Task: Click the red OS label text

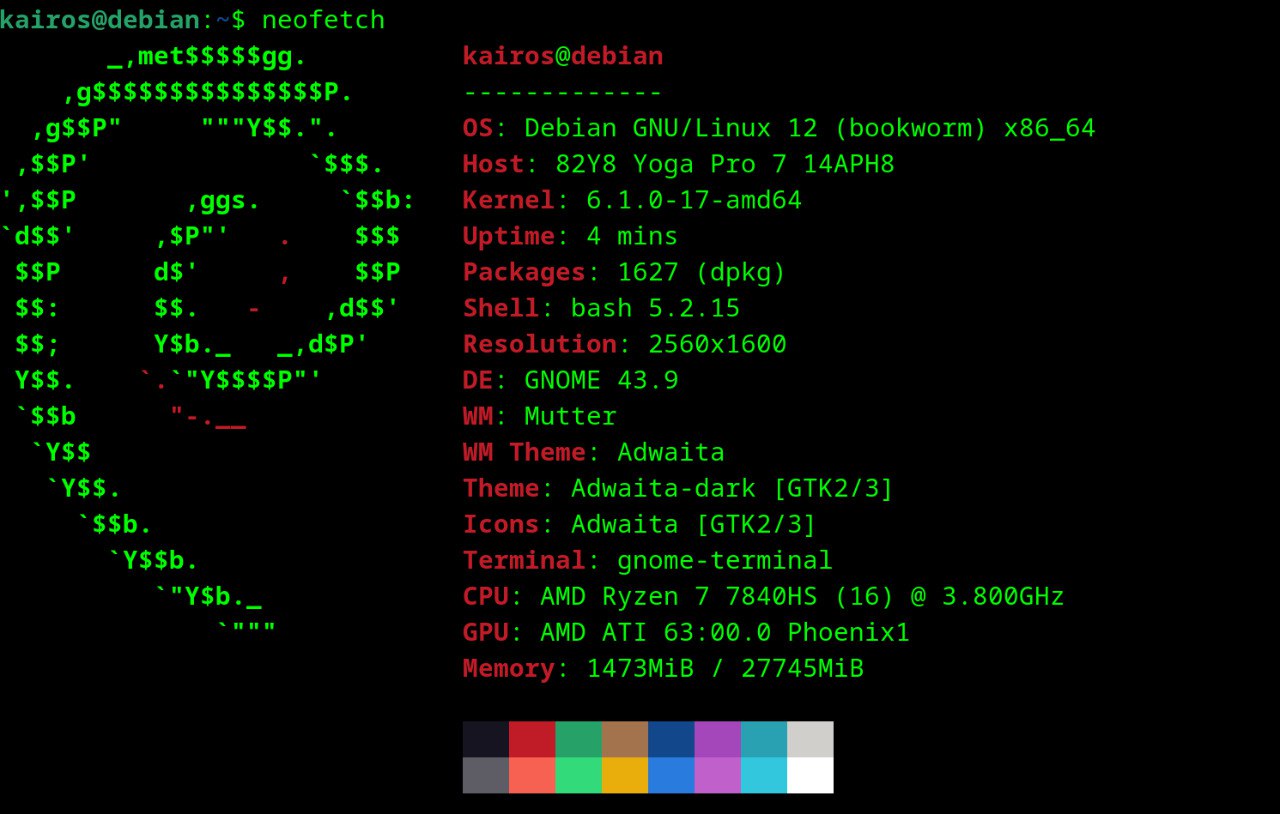Action: [x=477, y=128]
